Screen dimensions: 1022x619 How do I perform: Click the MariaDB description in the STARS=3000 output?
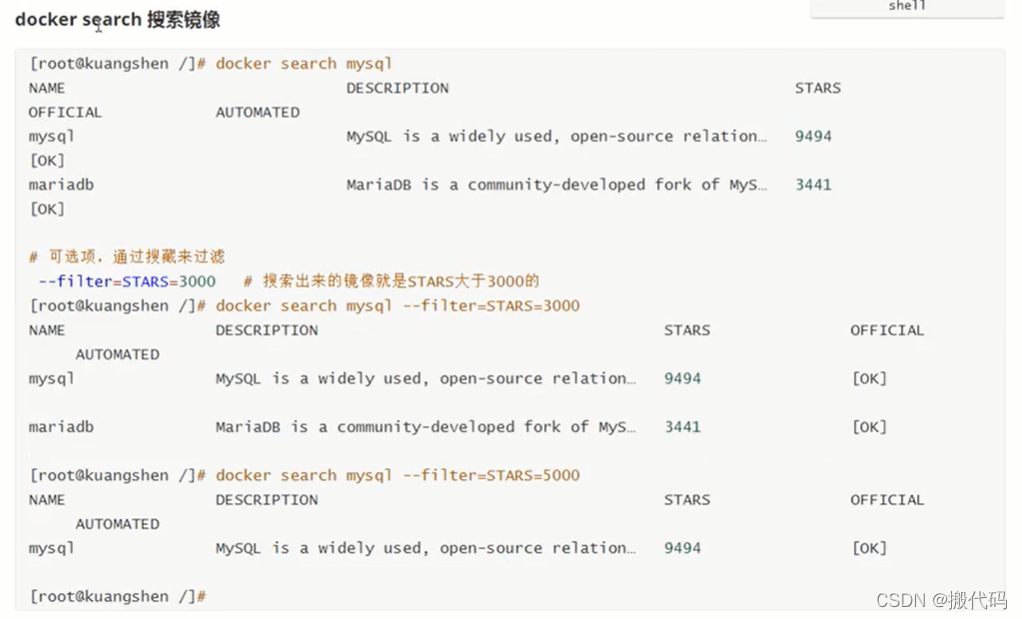click(426, 427)
